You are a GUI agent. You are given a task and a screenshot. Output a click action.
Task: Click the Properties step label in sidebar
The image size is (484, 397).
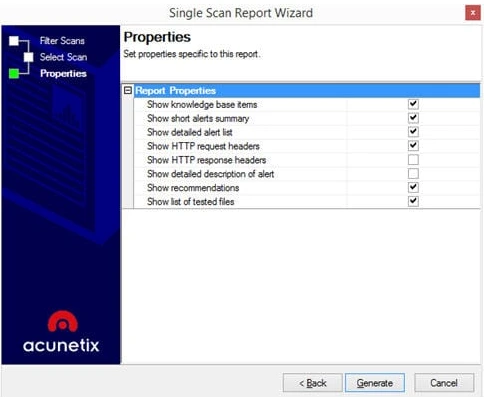point(63,73)
